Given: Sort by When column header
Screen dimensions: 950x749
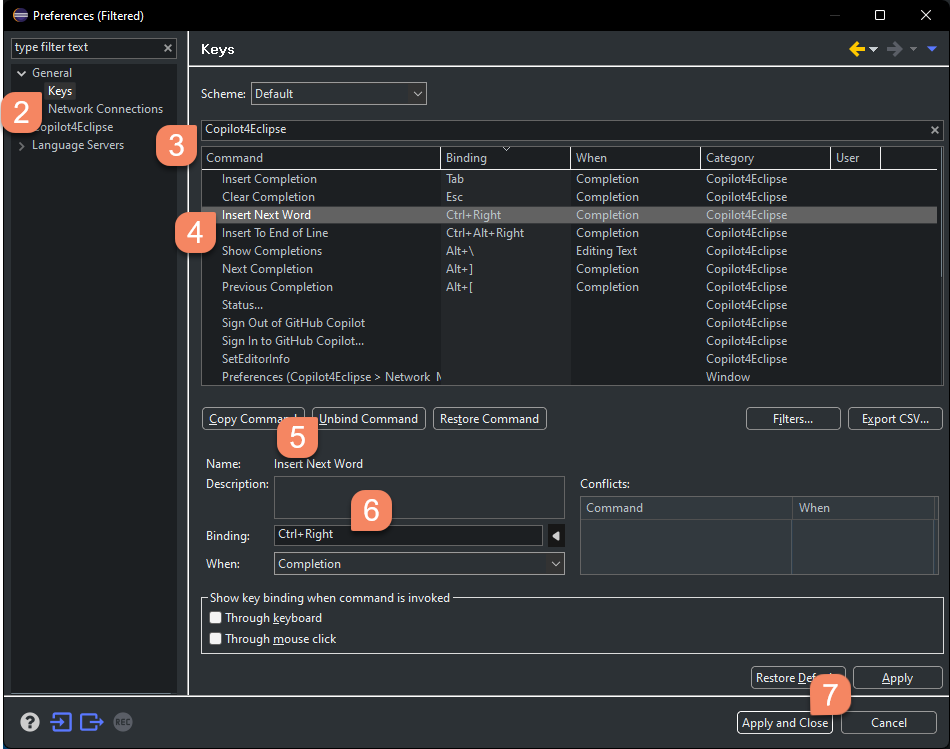Looking at the screenshot, I should pos(635,158).
